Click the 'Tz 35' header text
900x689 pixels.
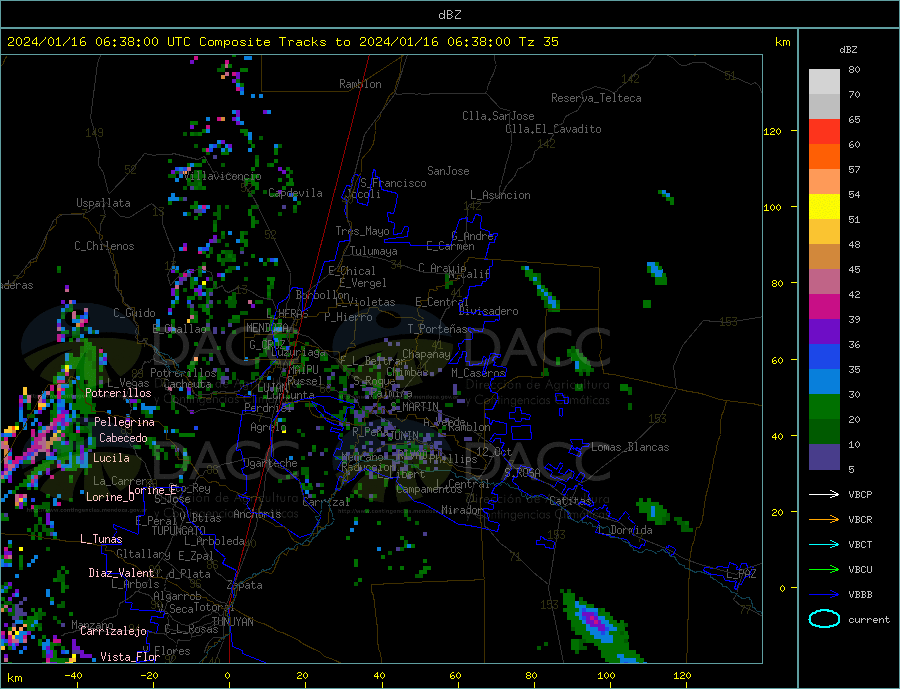pyautogui.click(x=538, y=42)
